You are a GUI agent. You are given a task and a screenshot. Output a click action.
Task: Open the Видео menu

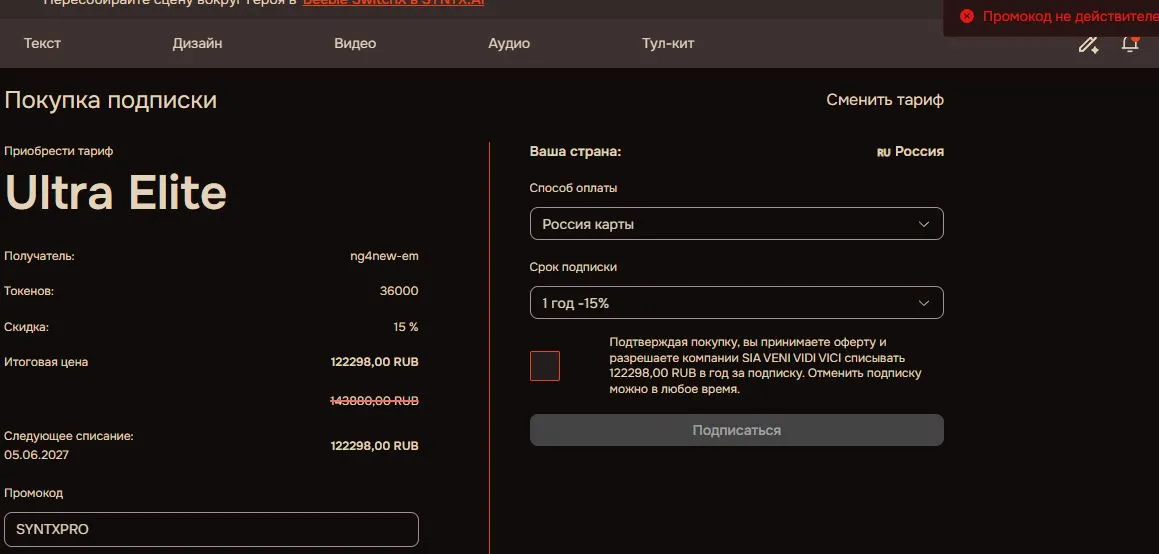pos(355,44)
